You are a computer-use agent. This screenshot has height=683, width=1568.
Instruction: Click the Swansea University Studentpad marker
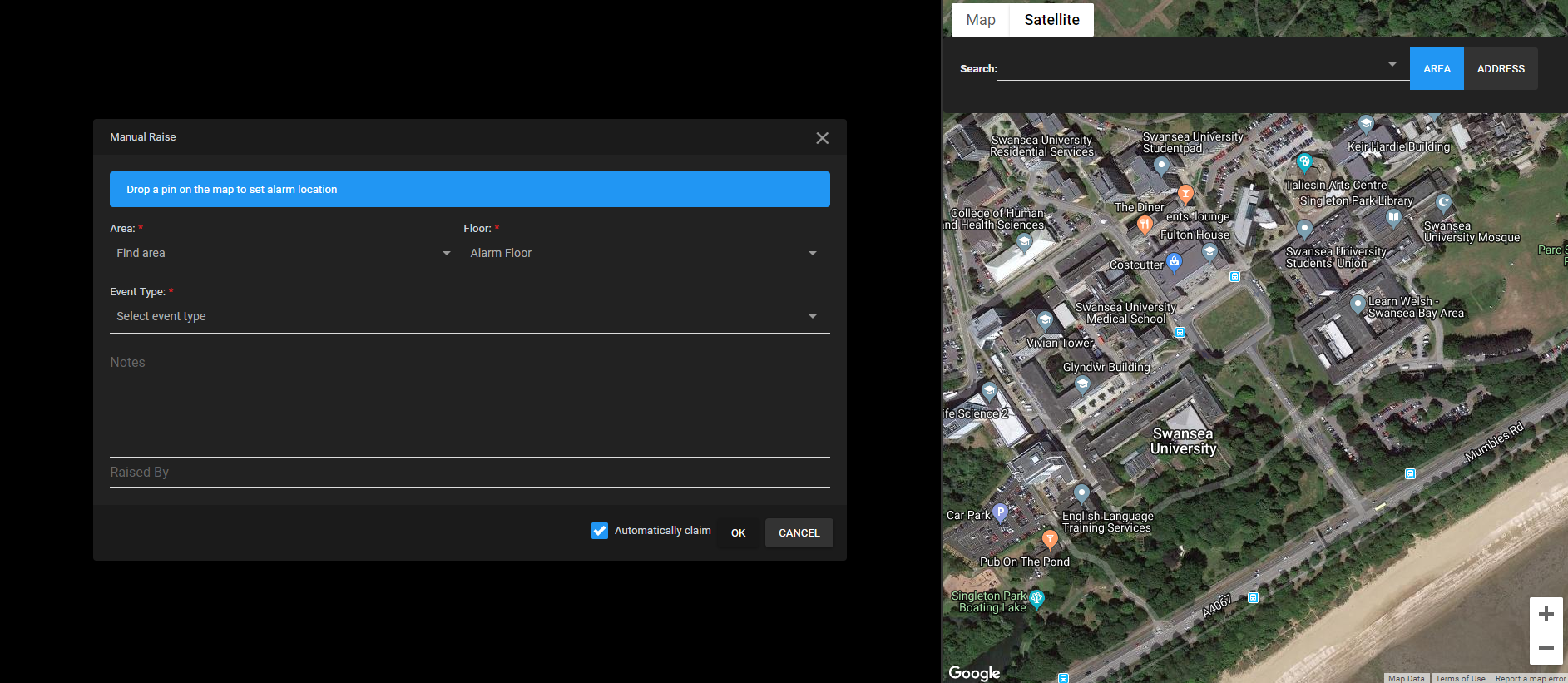tap(1162, 166)
